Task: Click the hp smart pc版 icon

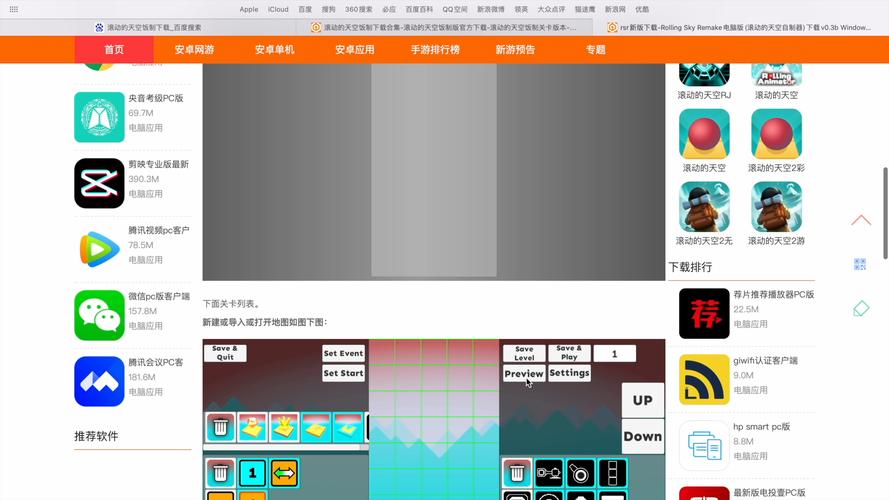Action: (704, 446)
